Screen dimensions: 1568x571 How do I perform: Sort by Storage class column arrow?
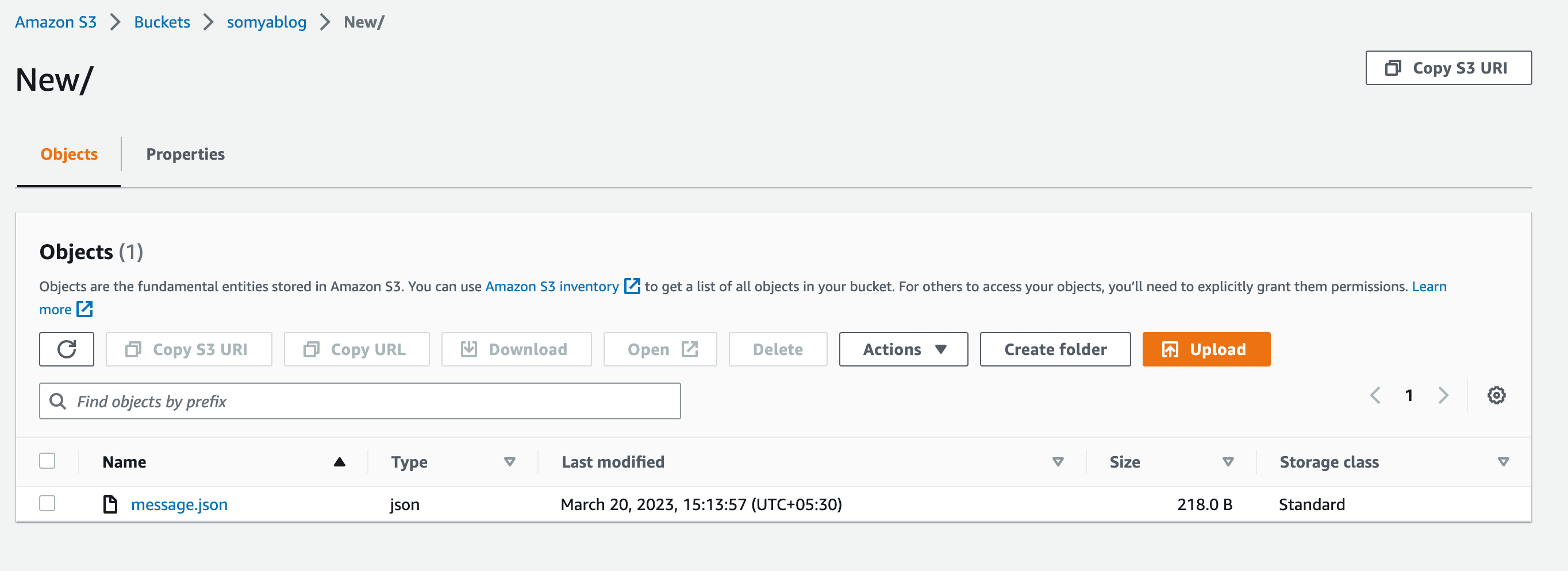click(1504, 462)
